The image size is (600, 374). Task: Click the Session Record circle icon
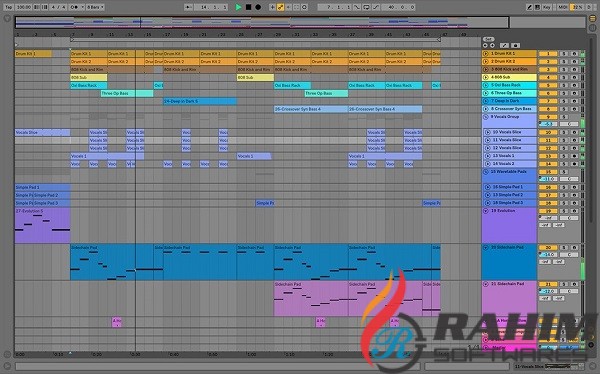[305, 7]
